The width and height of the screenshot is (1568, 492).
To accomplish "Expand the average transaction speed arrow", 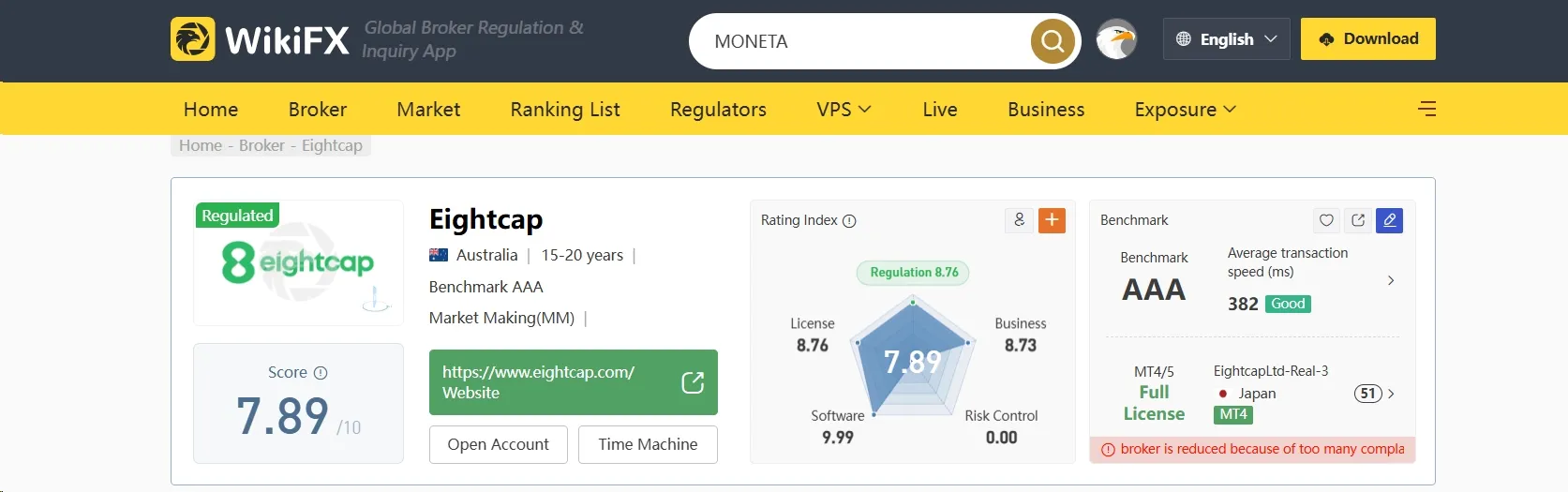I will [x=1391, y=280].
